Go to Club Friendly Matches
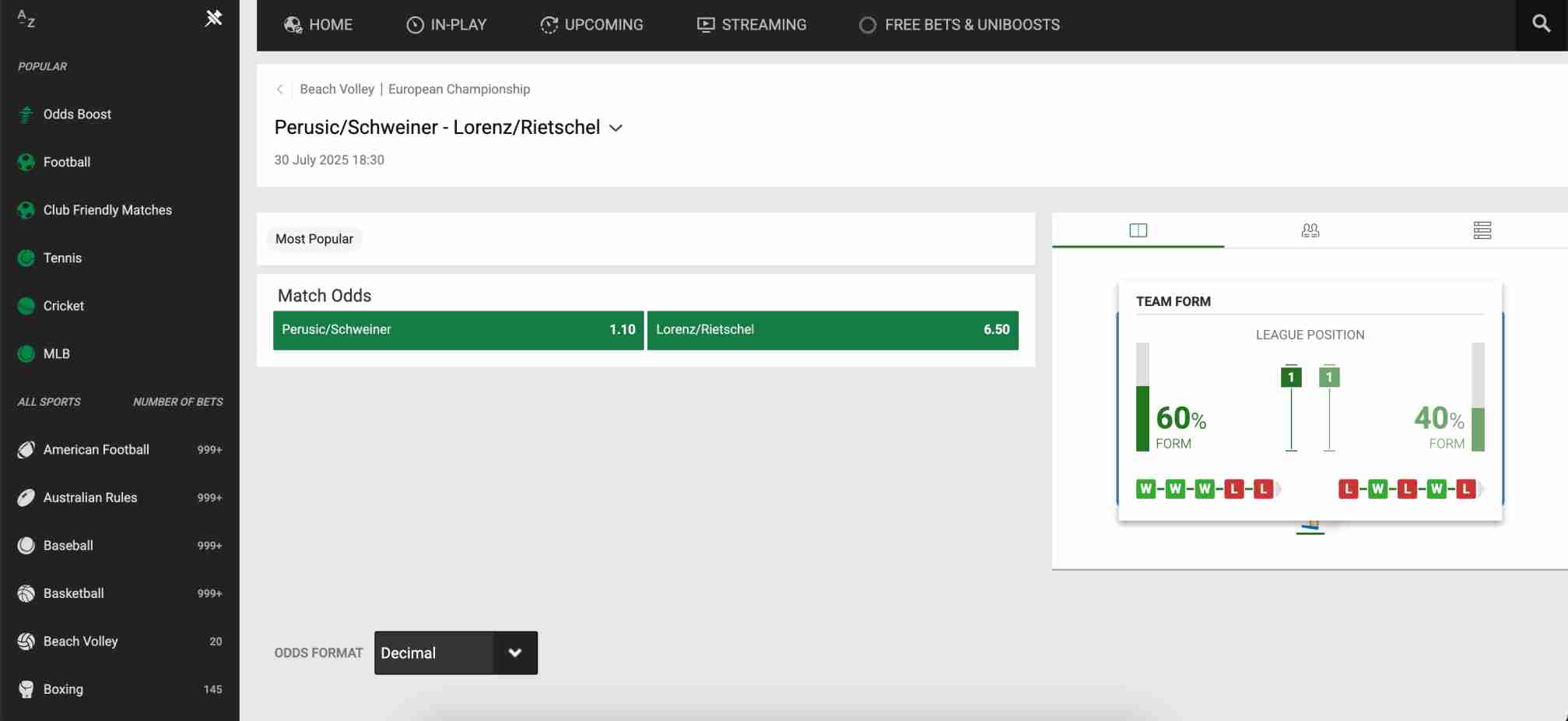 coord(120,210)
